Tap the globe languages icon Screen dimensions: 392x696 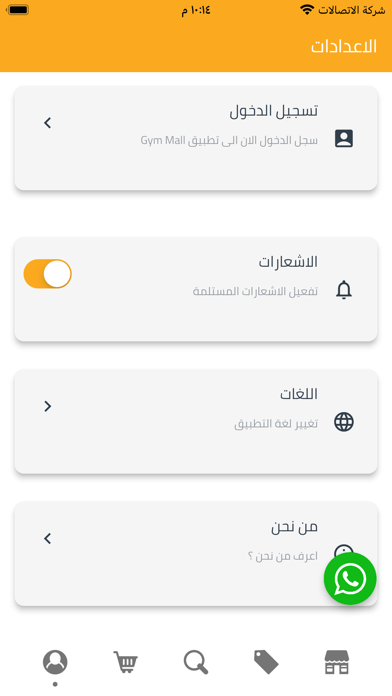[x=344, y=422]
